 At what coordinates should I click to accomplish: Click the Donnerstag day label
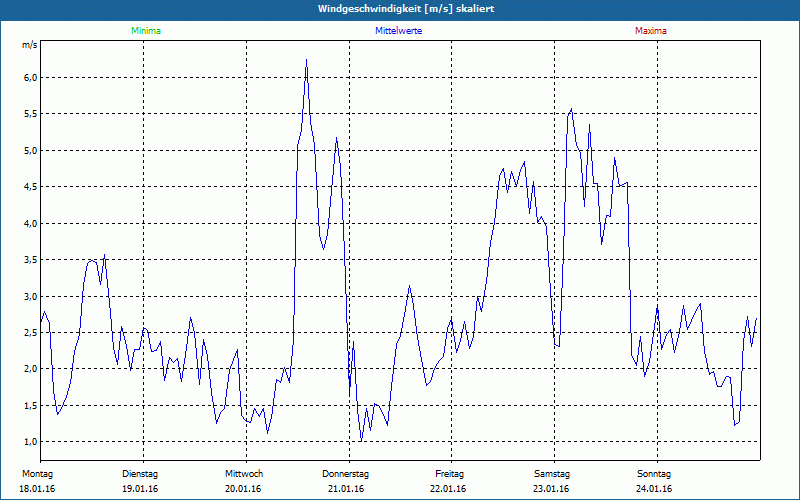(345, 474)
